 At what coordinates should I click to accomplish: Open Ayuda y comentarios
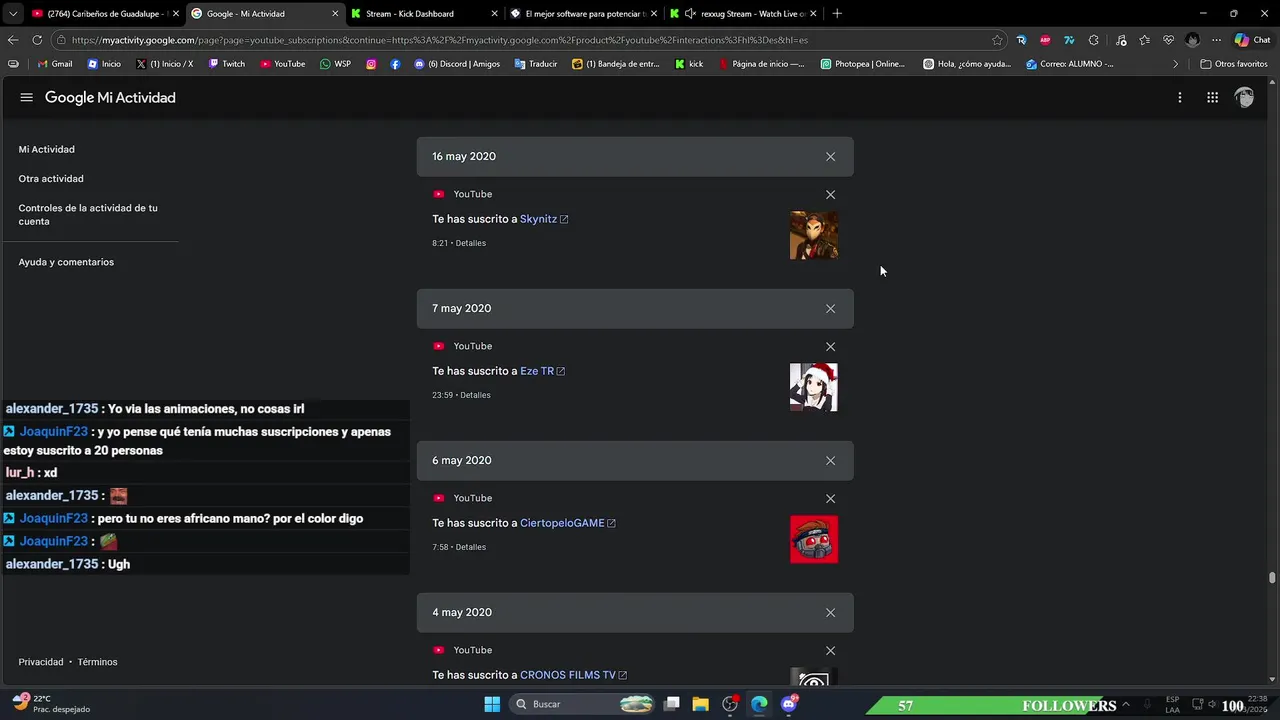click(66, 262)
